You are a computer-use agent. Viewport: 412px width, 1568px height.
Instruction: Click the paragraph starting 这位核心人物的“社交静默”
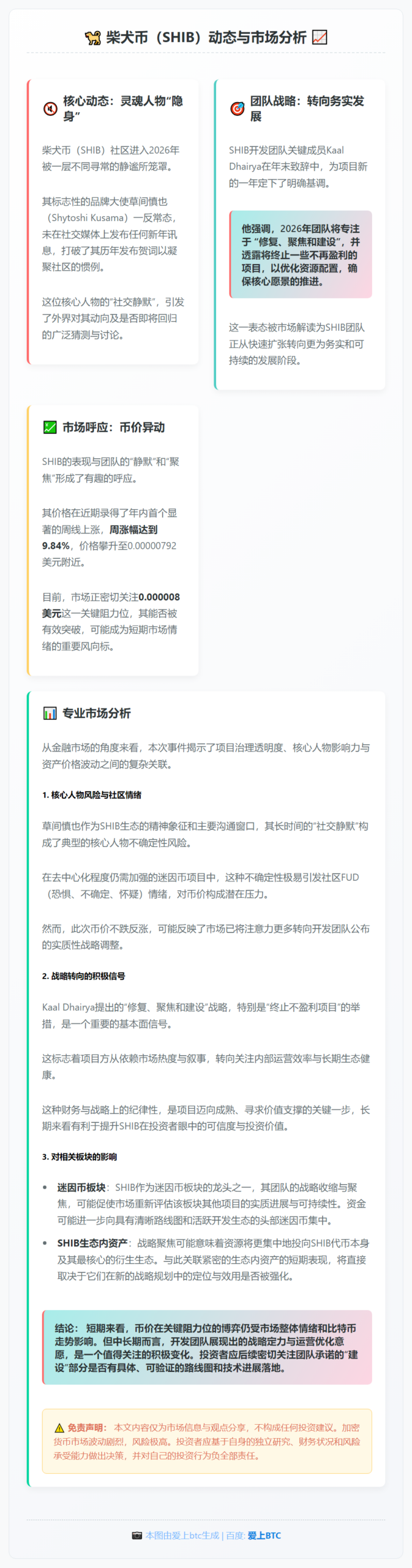point(113,318)
